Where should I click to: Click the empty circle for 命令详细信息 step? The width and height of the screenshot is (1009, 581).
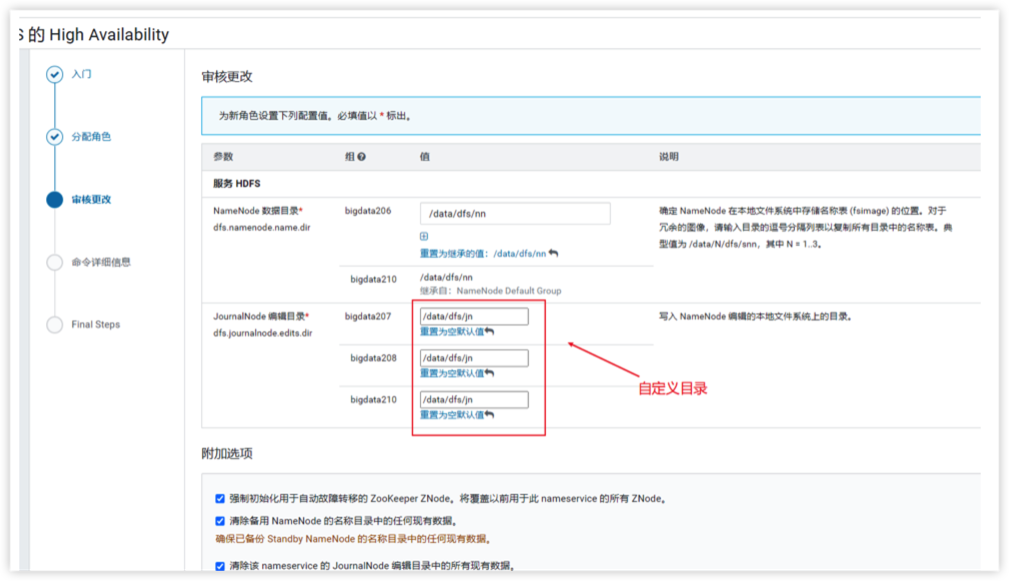pos(54,262)
